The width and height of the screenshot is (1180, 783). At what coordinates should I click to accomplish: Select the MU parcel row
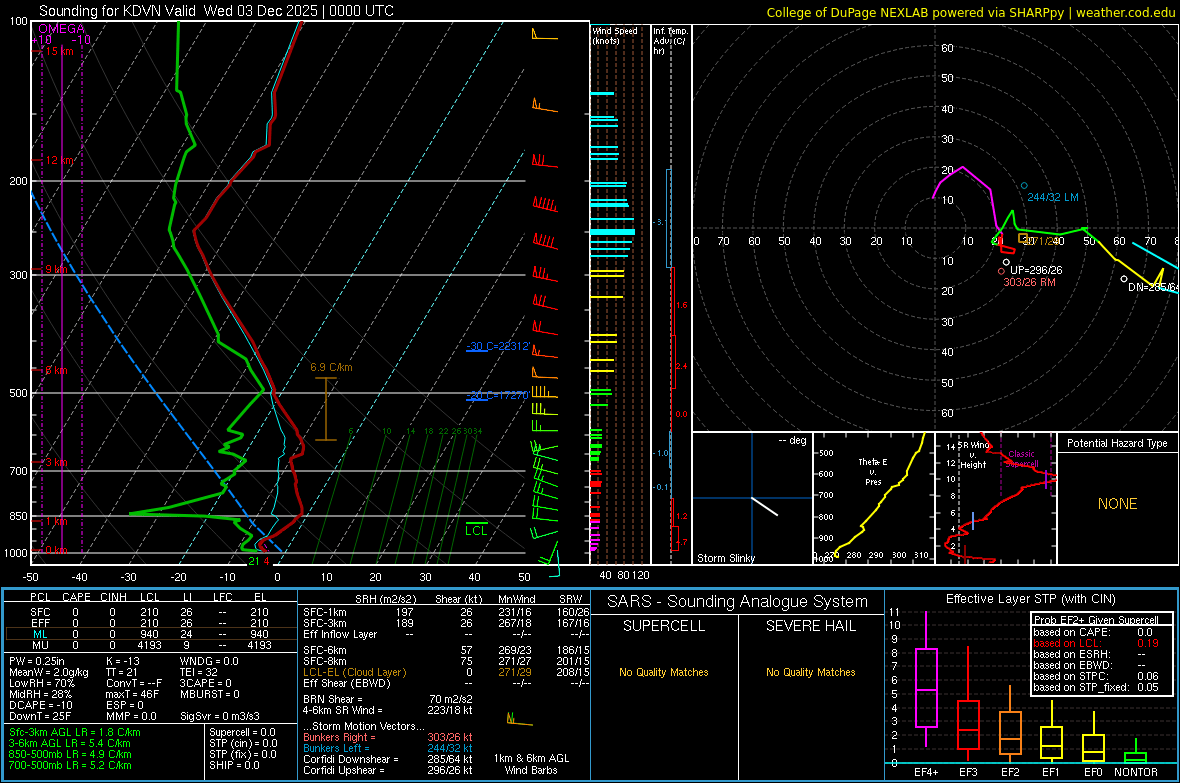tap(149, 645)
